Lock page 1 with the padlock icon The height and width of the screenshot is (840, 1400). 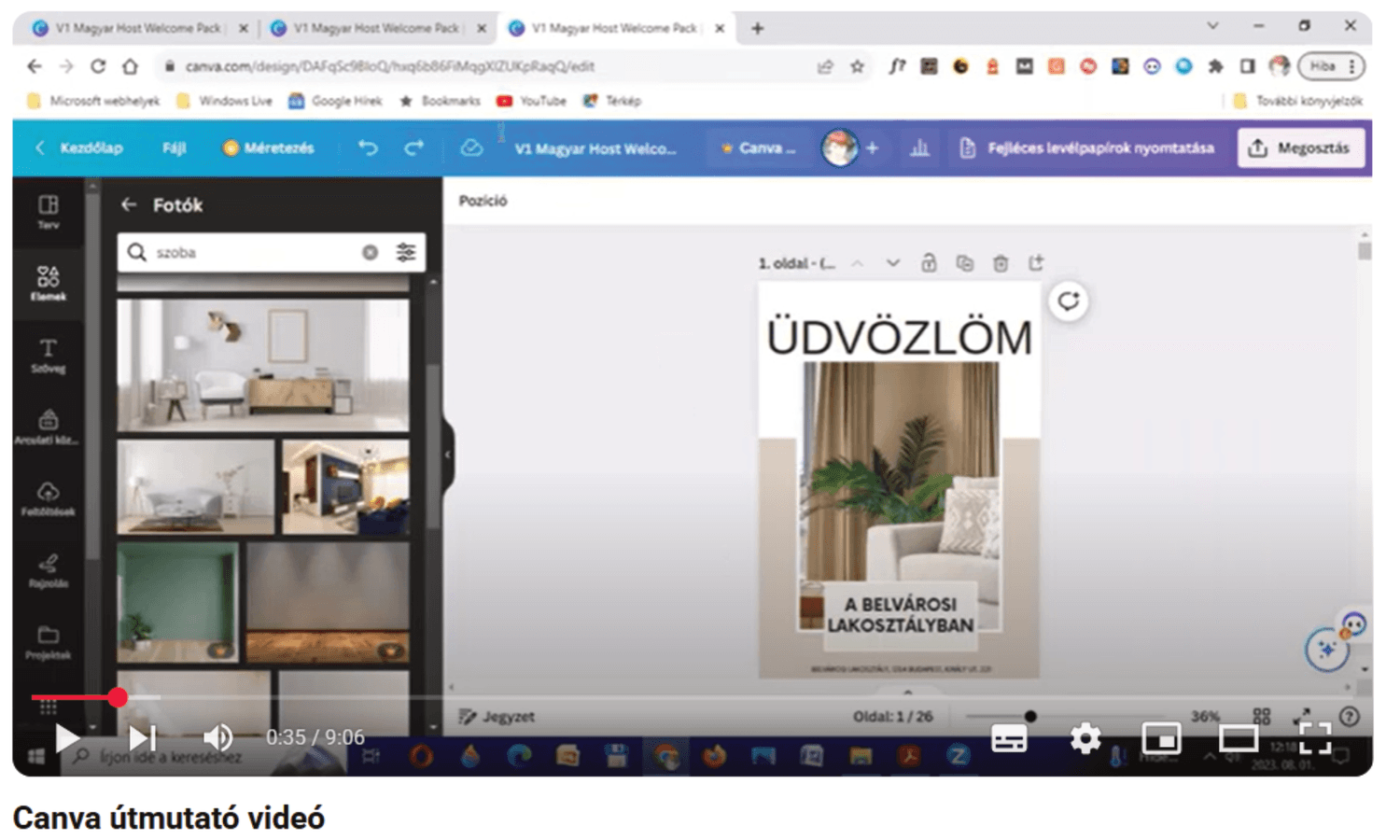pyautogui.click(x=929, y=263)
